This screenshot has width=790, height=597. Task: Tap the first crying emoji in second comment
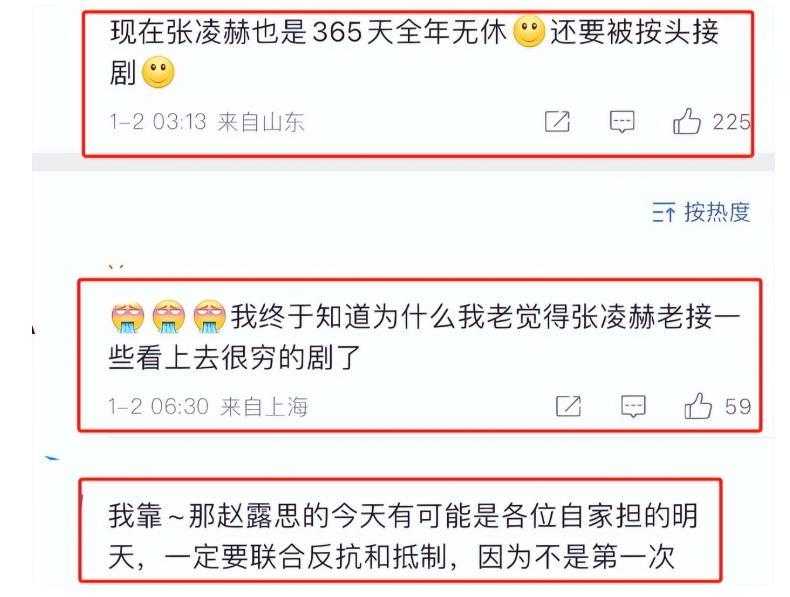tap(127, 316)
